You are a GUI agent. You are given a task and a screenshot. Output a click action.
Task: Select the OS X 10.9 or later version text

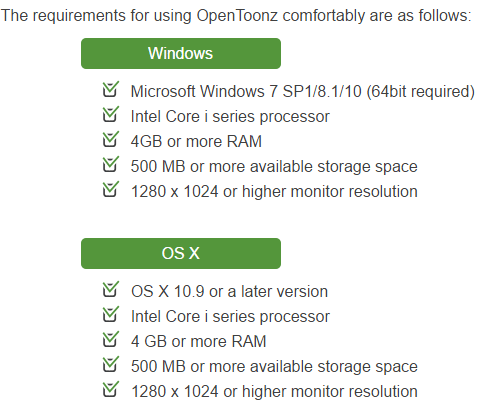229,291
